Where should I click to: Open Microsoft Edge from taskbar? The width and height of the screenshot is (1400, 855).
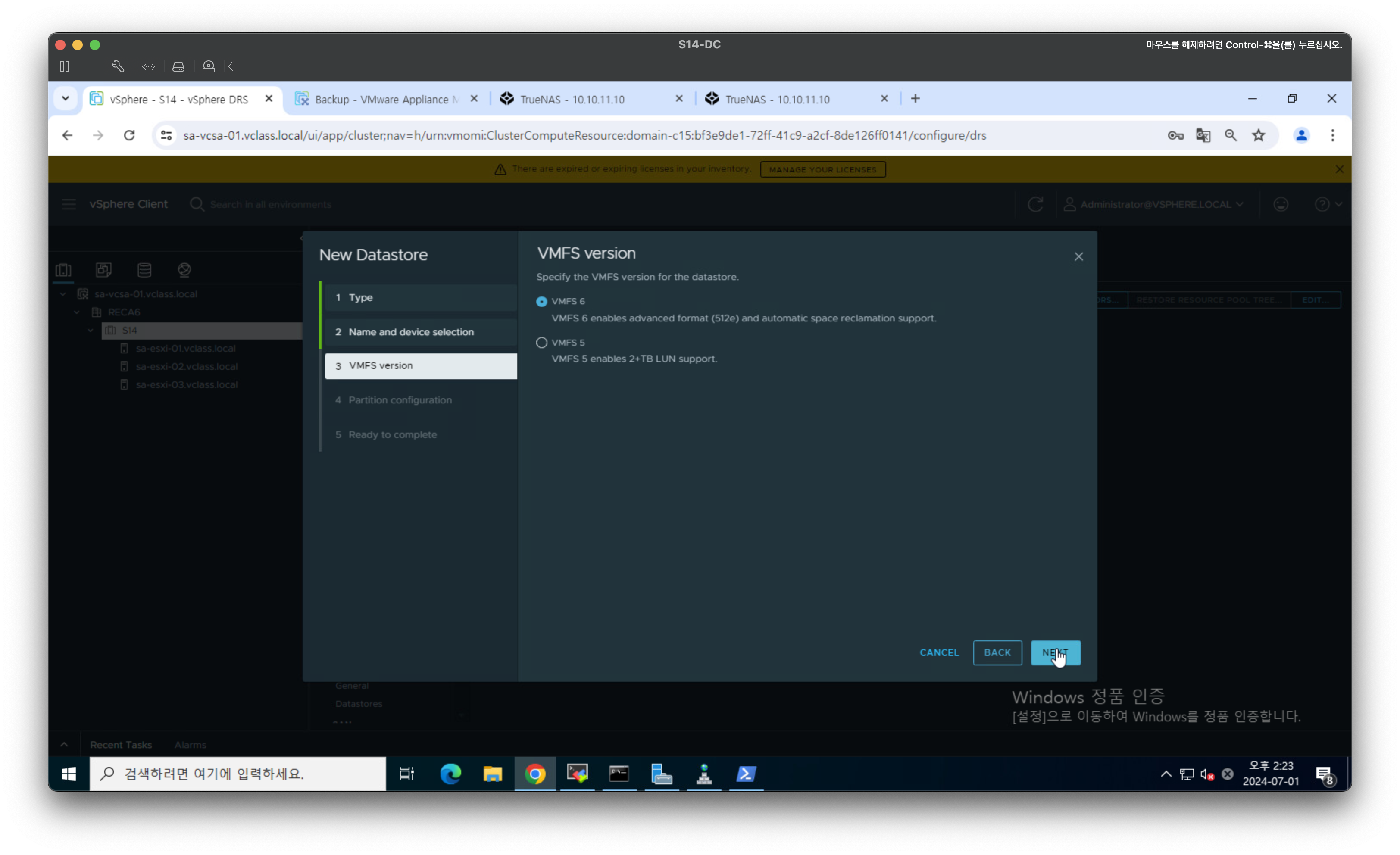tap(450, 774)
